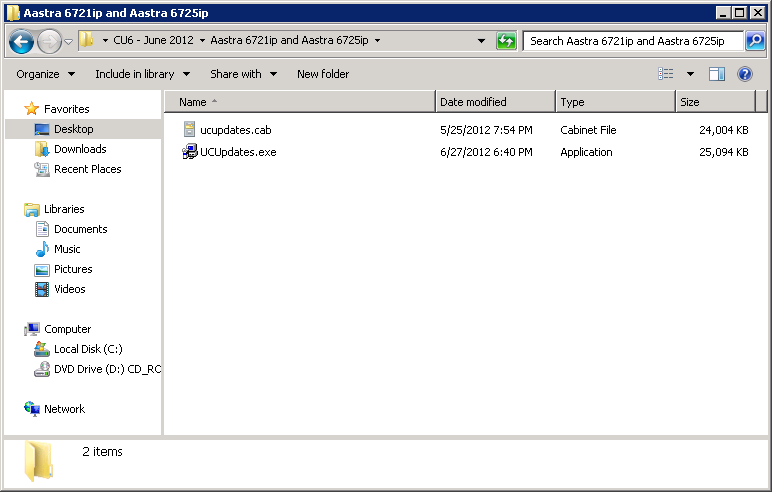Image resolution: width=772 pixels, height=492 pixels.
Task: Click the Forward arrow navigation button
Action: [49, 41]
